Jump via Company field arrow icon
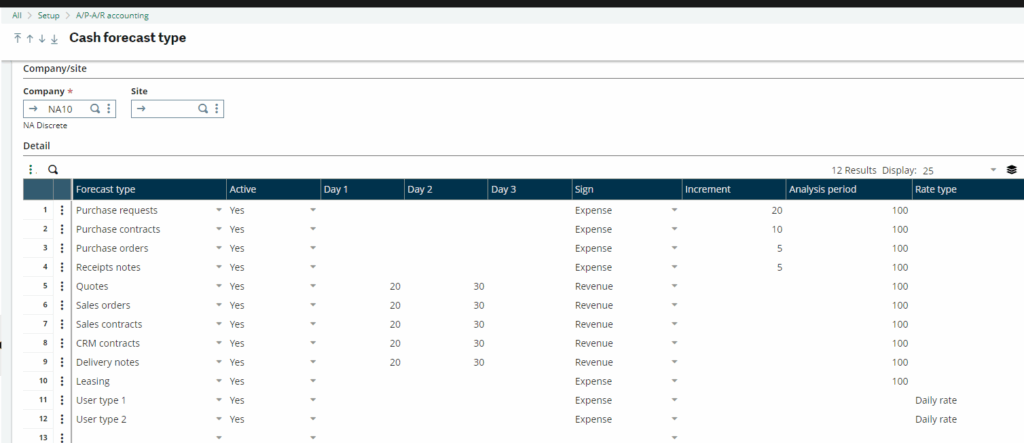Screen dimensions: 1024x443 pos(33,109)
